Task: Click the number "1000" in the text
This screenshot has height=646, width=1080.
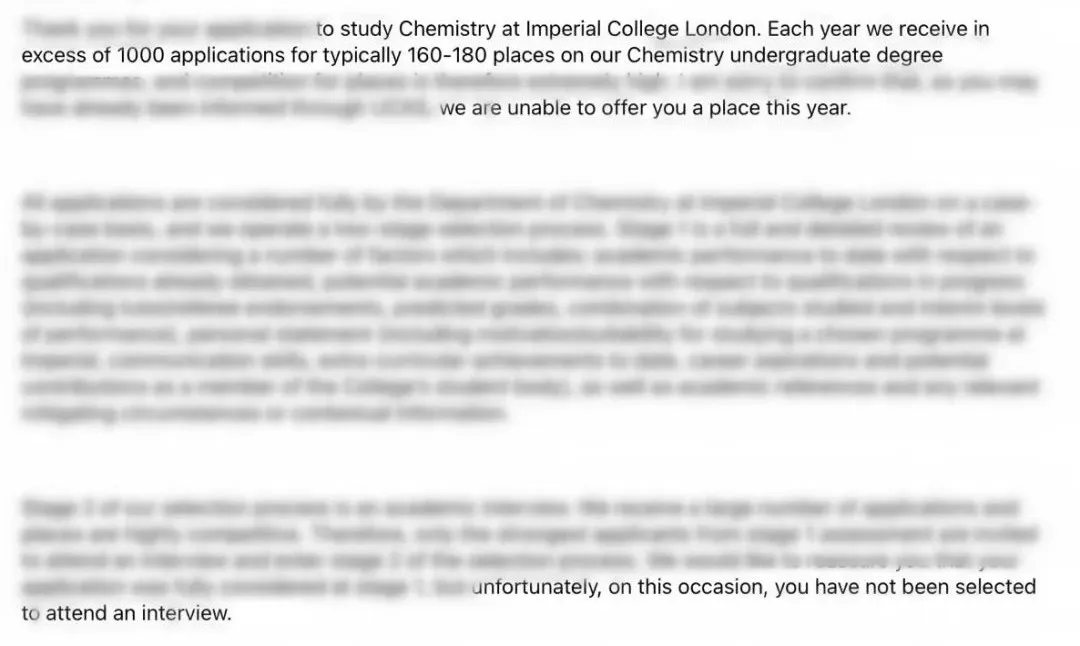Action: pyautogui.click(x=140, y=55)
